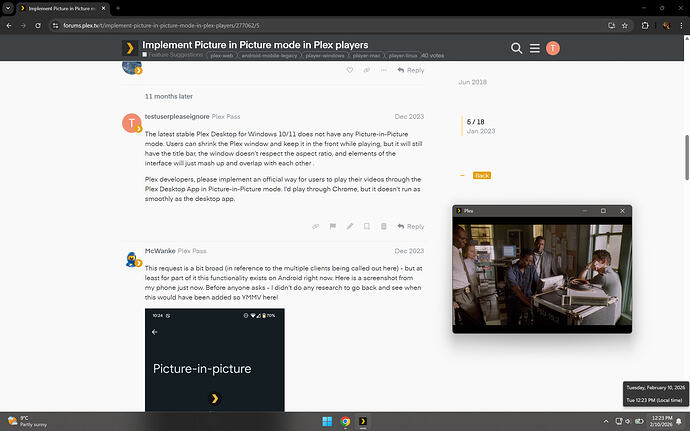
Task: Bookmark testuserpleaseignore's post
Action: pos(367,226)
